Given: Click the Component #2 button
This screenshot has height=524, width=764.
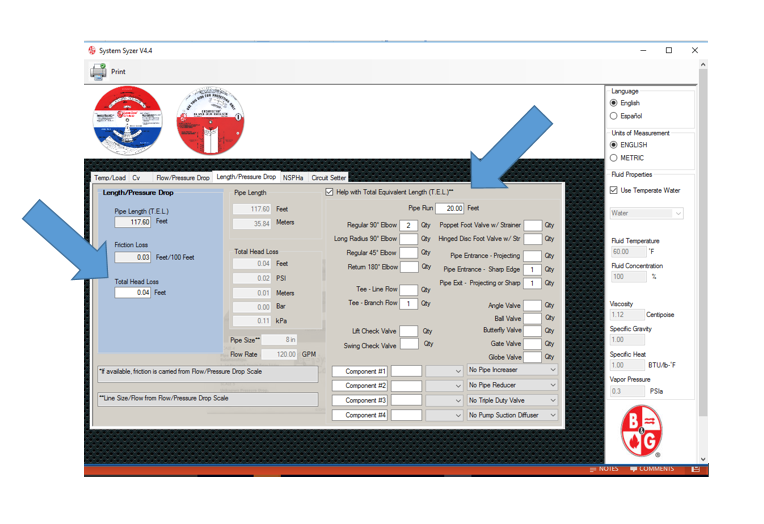Looking at the screenshot, I should pos(360,386).
